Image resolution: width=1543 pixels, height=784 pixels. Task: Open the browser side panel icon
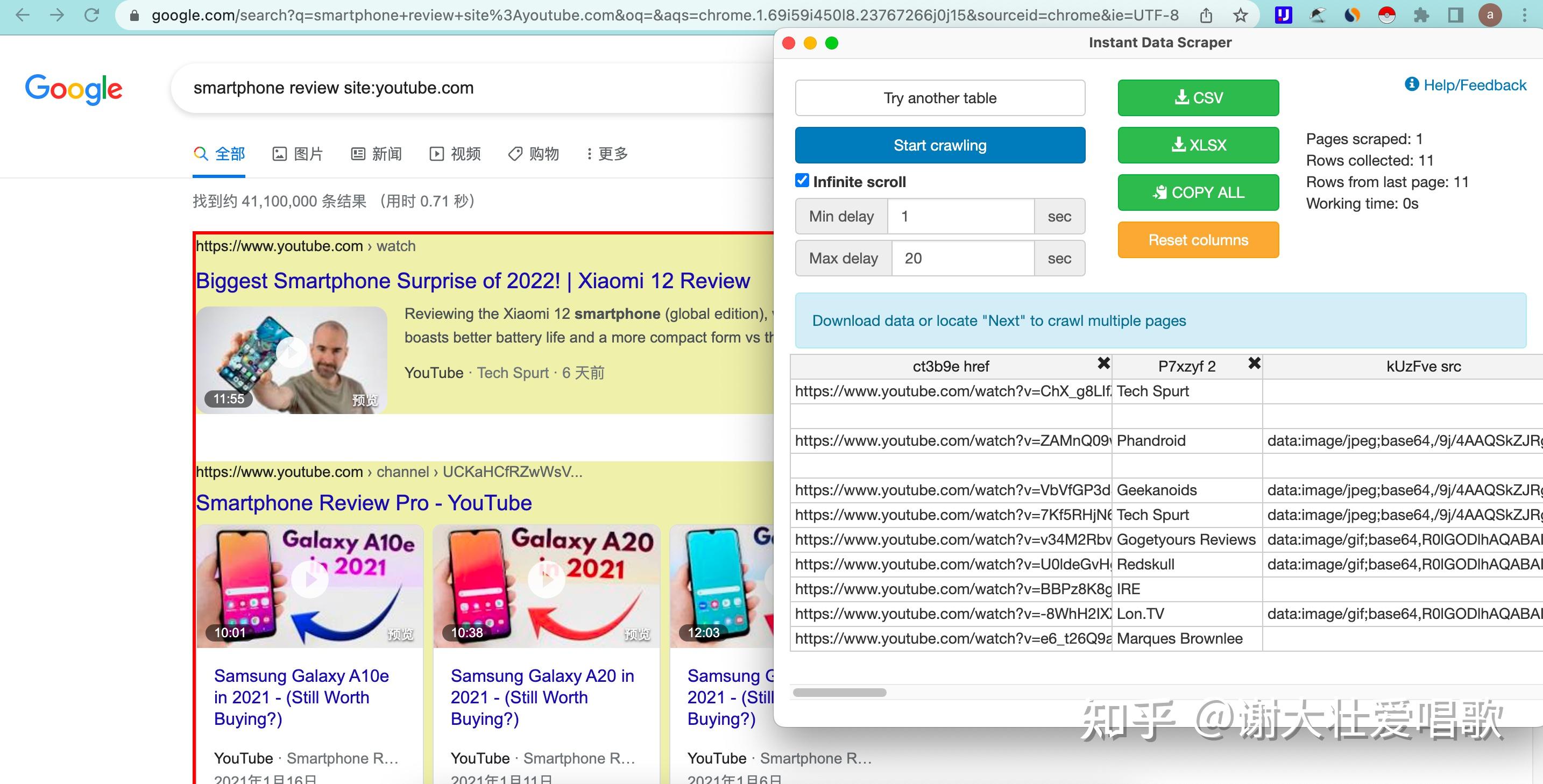1455,16
